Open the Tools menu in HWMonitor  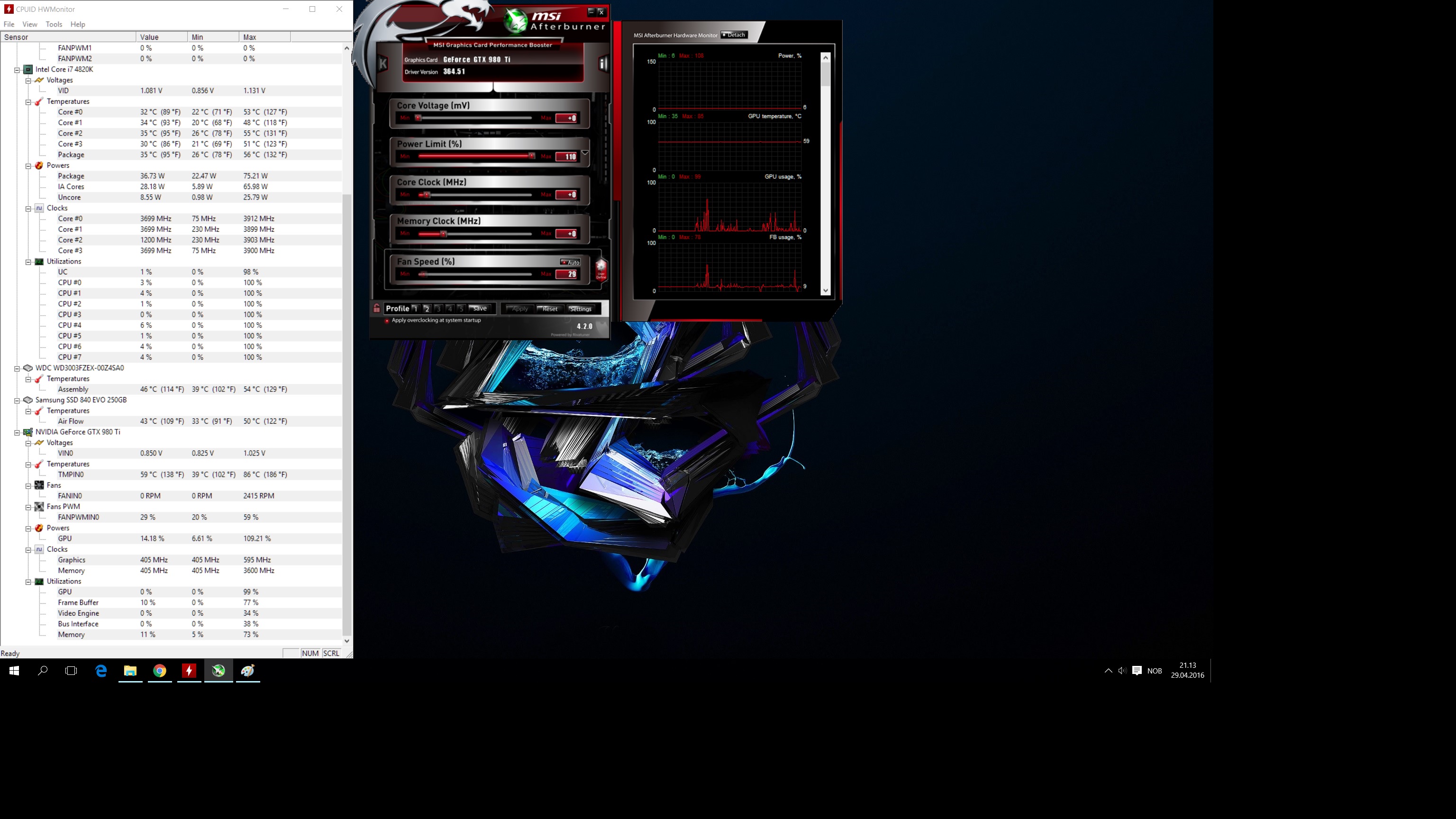(x=54, y=24)
